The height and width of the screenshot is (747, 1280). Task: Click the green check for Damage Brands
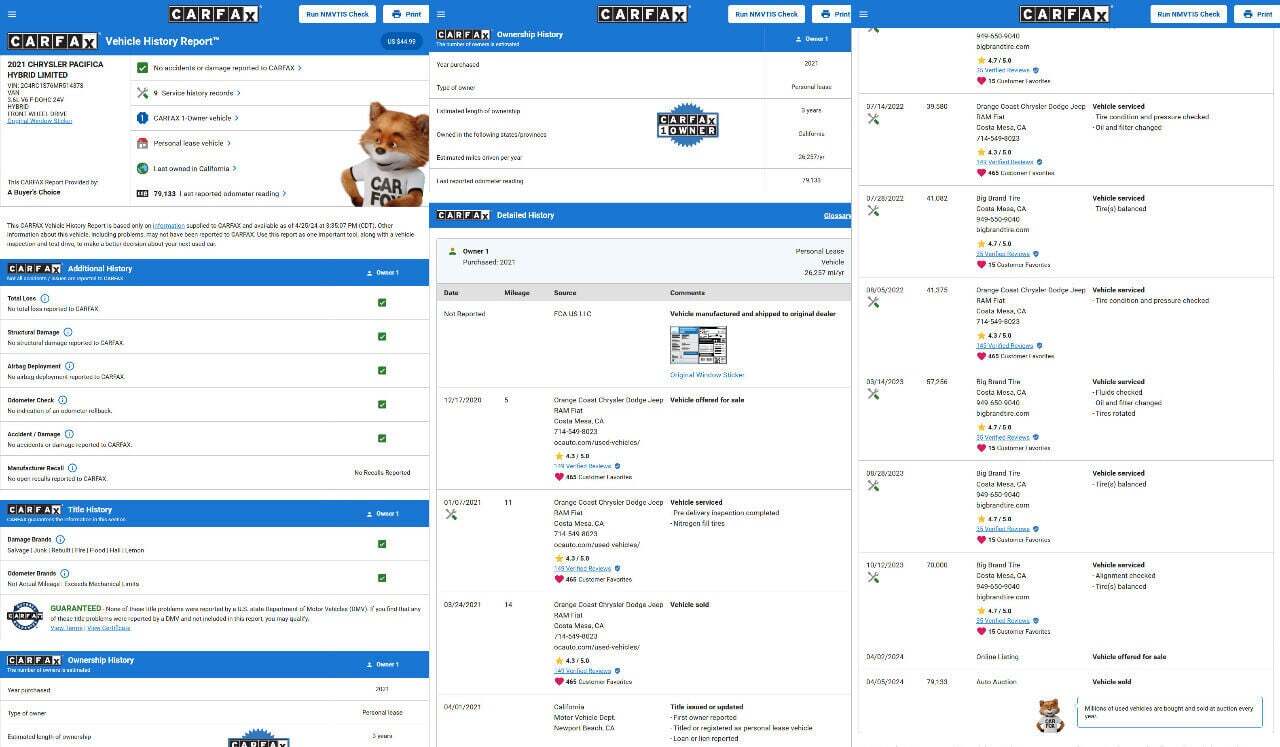pyautogui.click(x=382, y=544)
